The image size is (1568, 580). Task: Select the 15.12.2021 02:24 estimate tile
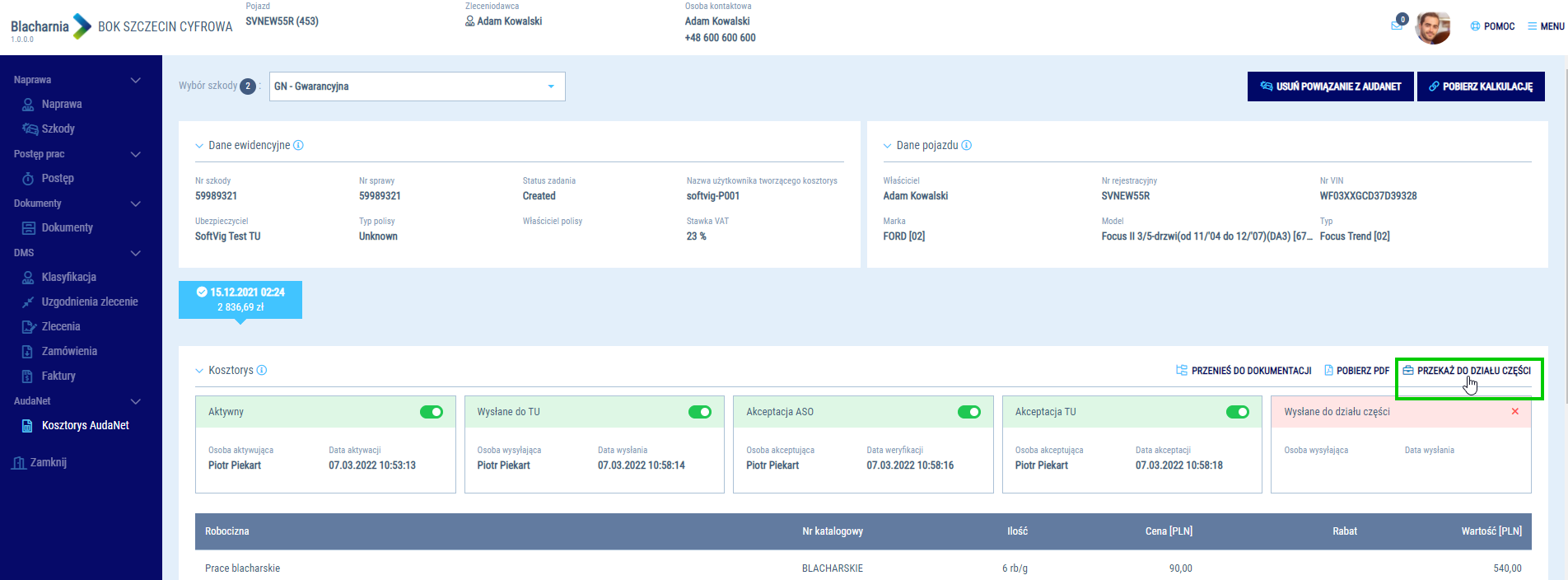click(x=240, y=299)
